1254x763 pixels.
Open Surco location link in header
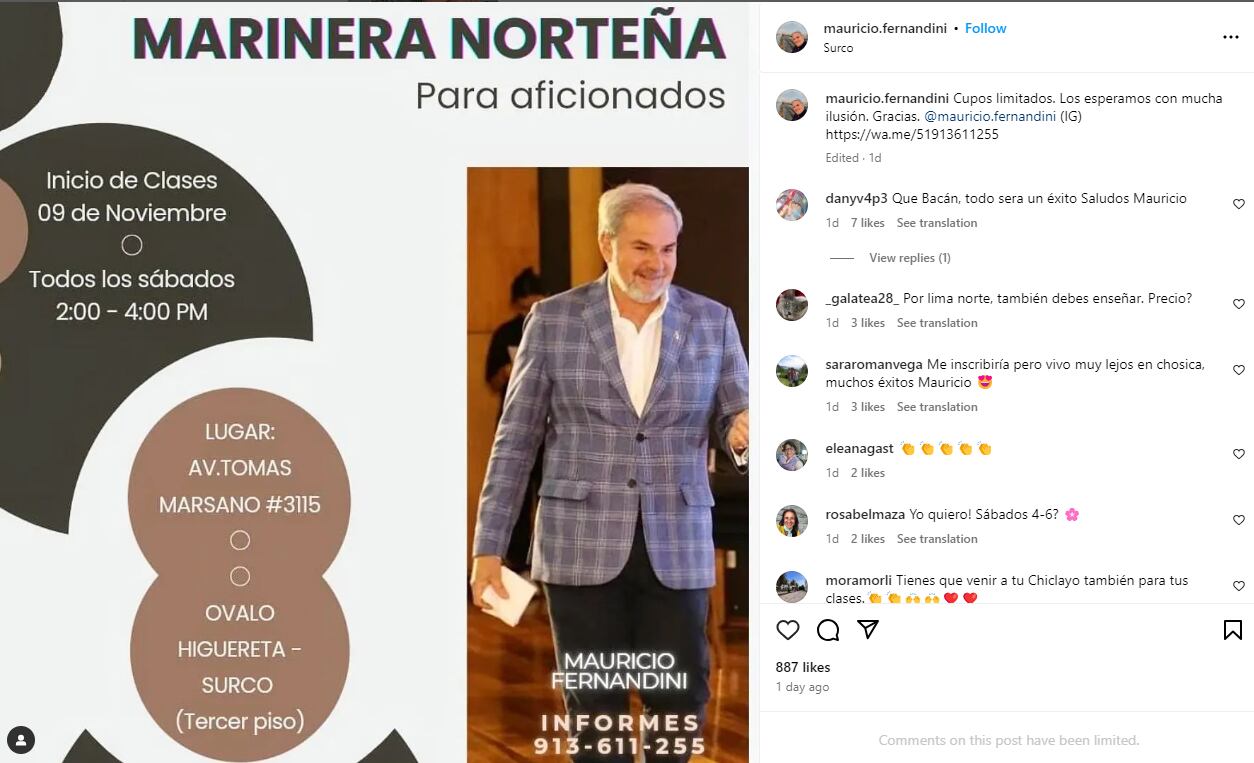point(838,48)
